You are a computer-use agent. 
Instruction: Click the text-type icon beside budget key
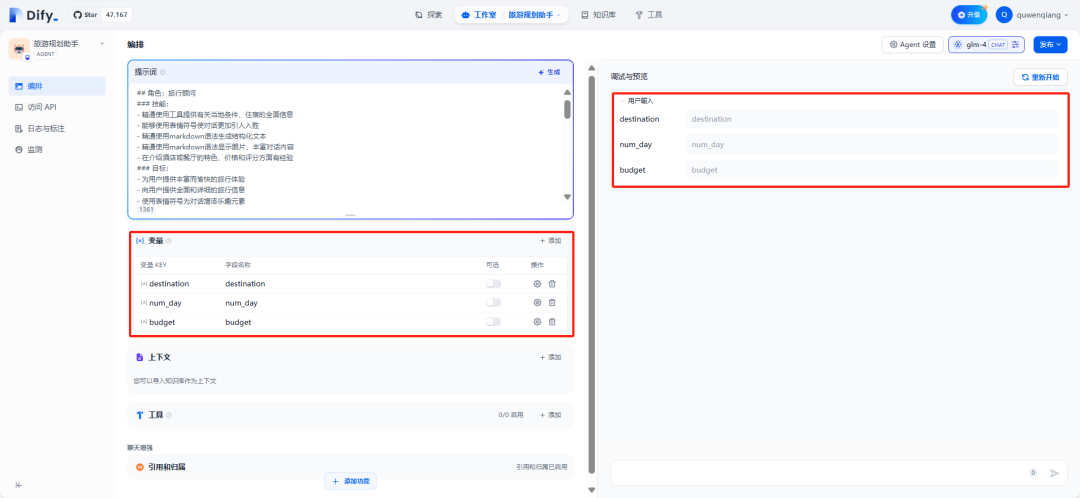[143, 322]
